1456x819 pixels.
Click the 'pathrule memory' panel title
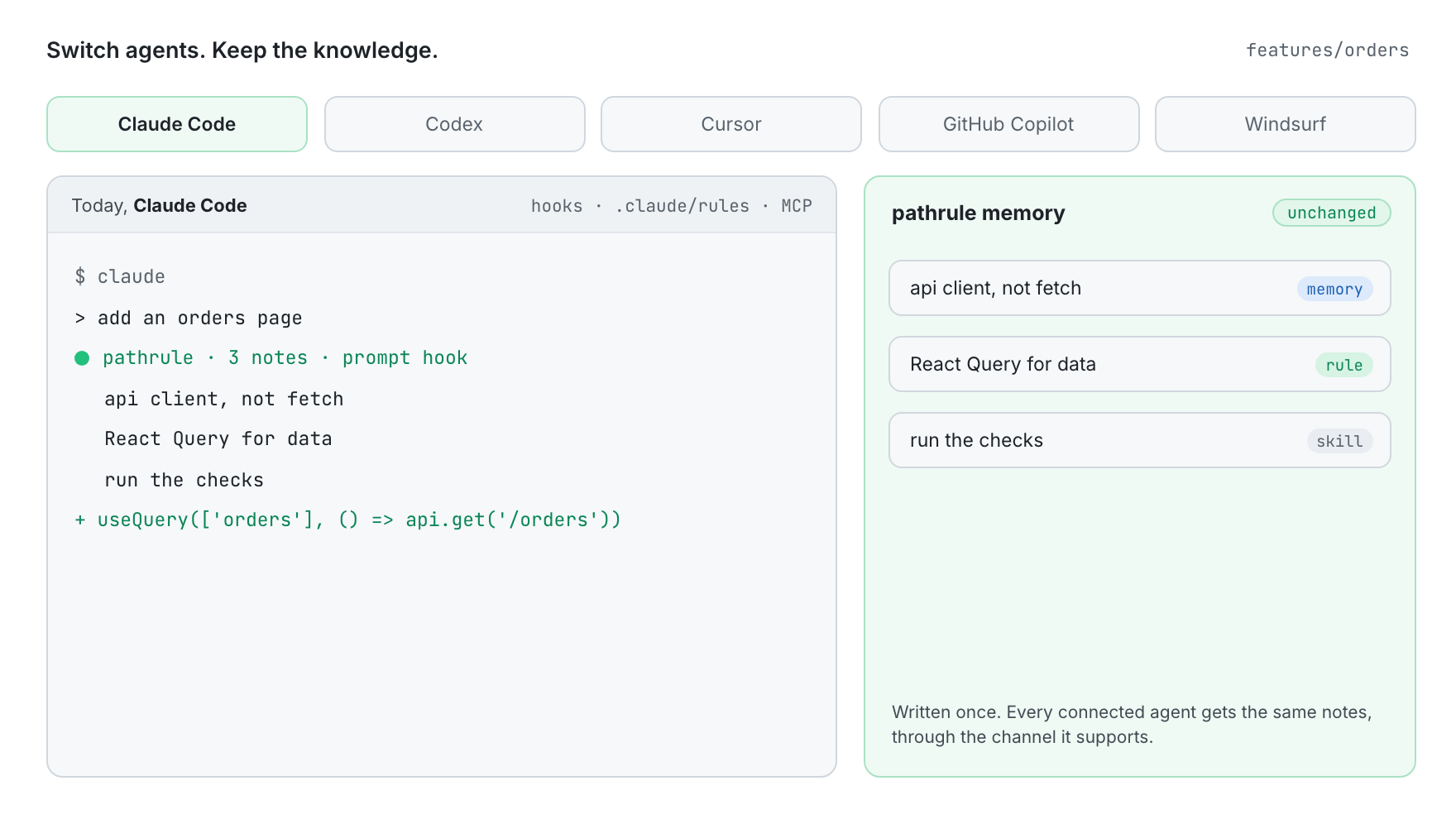pos(978,213)
